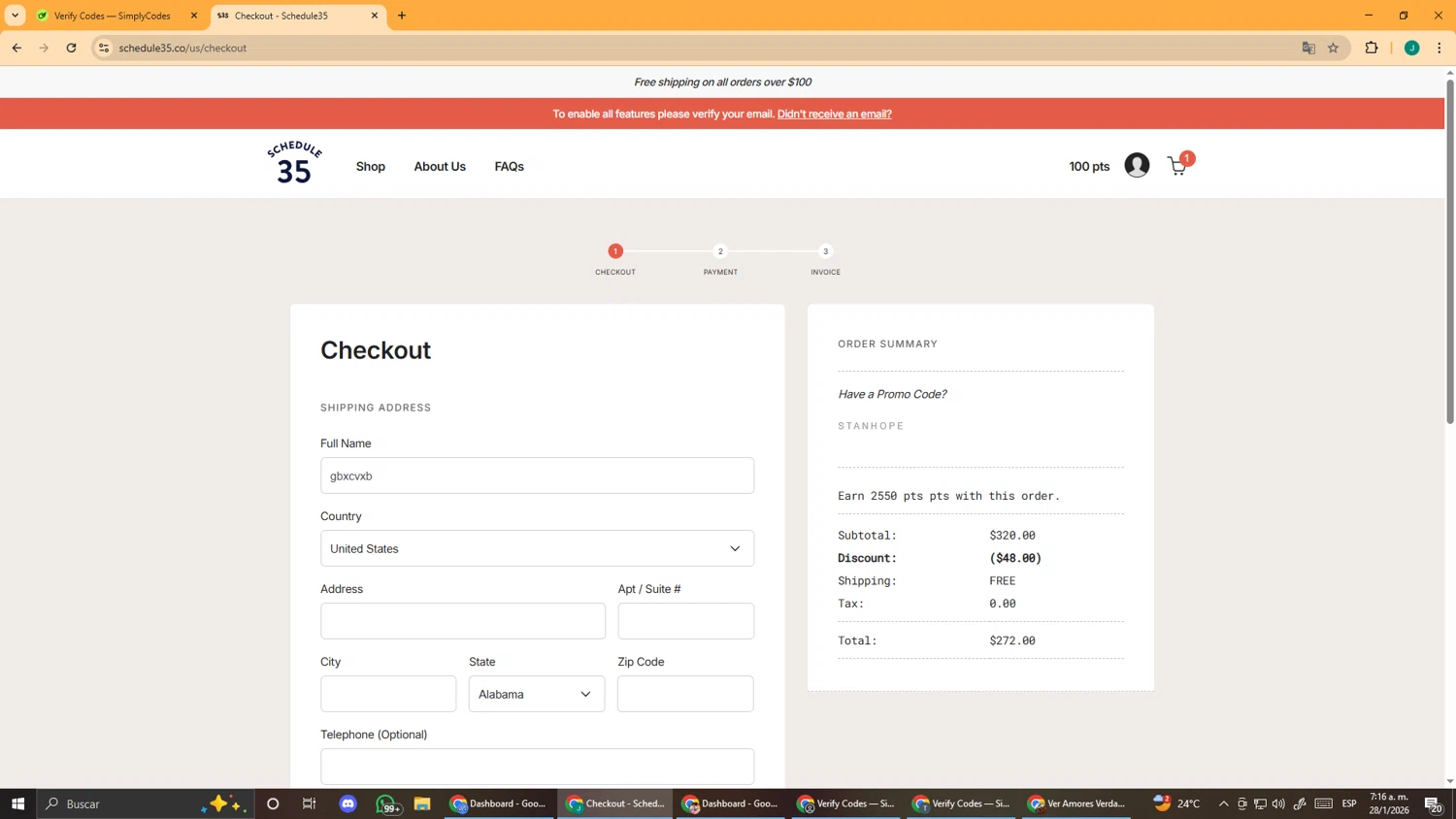Image resolution: width=1456 pixels, height=819 pixels.
Task: View site information icon in address bar
Action: [104, 48]
